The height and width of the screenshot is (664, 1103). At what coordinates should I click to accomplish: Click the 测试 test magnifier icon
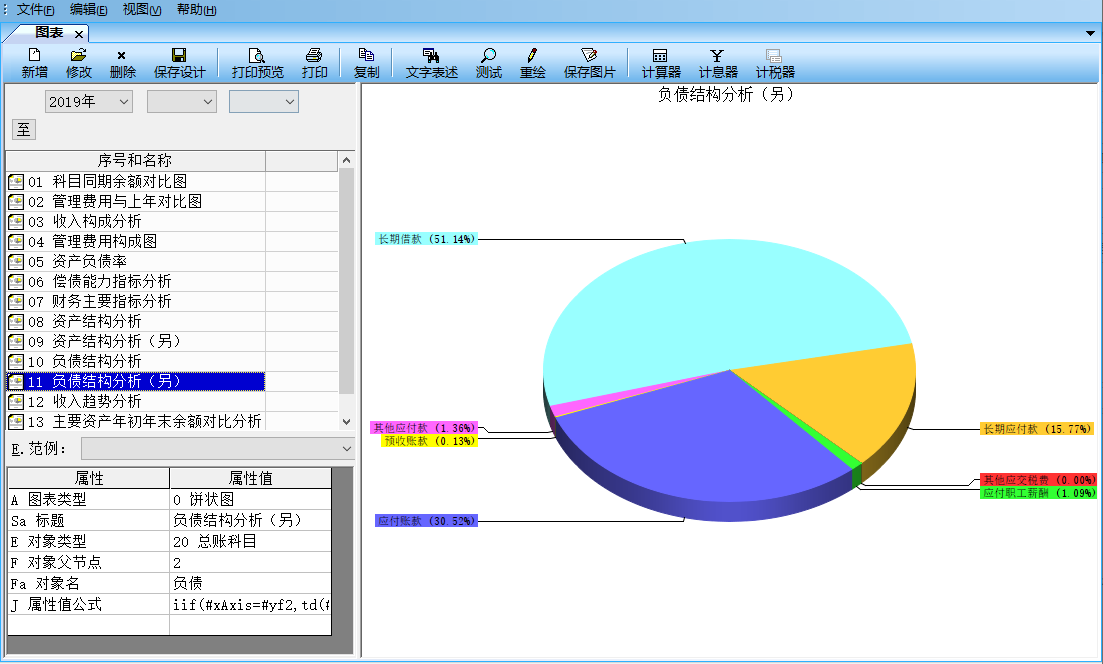click(489, 55)
